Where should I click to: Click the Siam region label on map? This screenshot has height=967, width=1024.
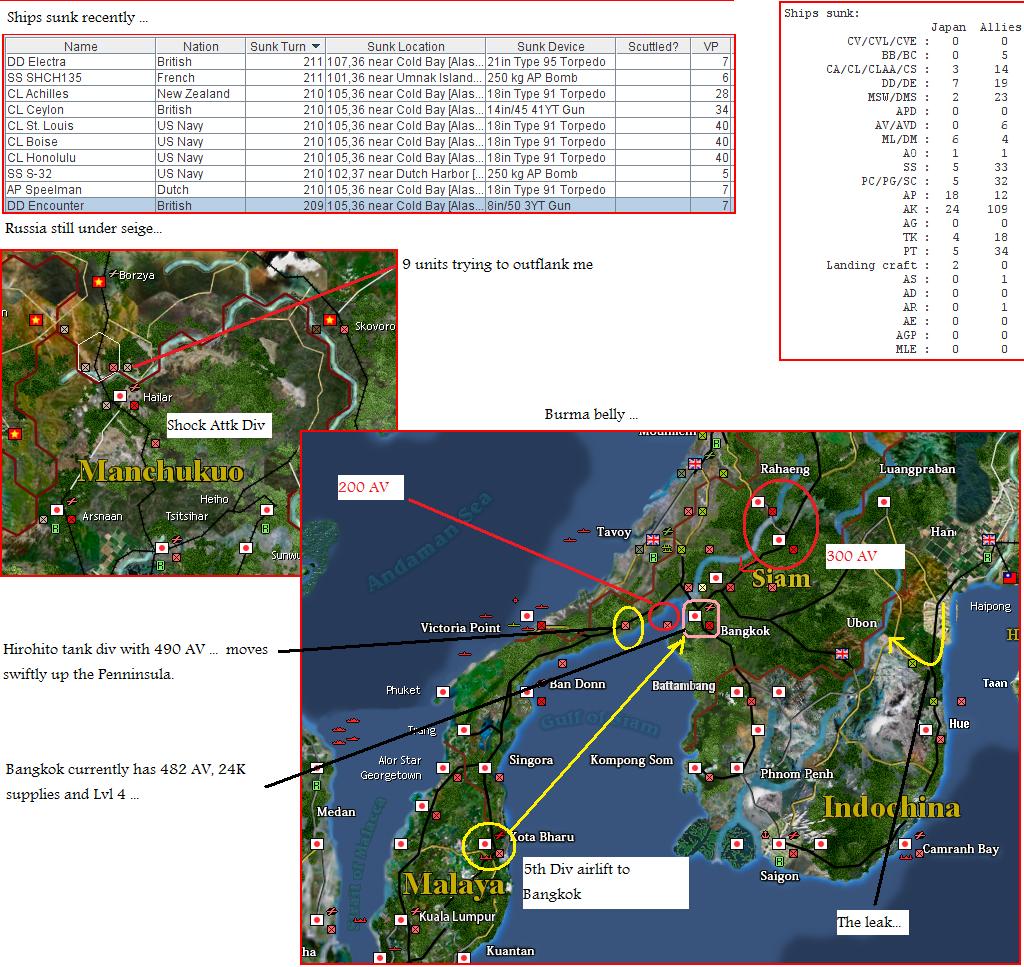tap(781, 579)
